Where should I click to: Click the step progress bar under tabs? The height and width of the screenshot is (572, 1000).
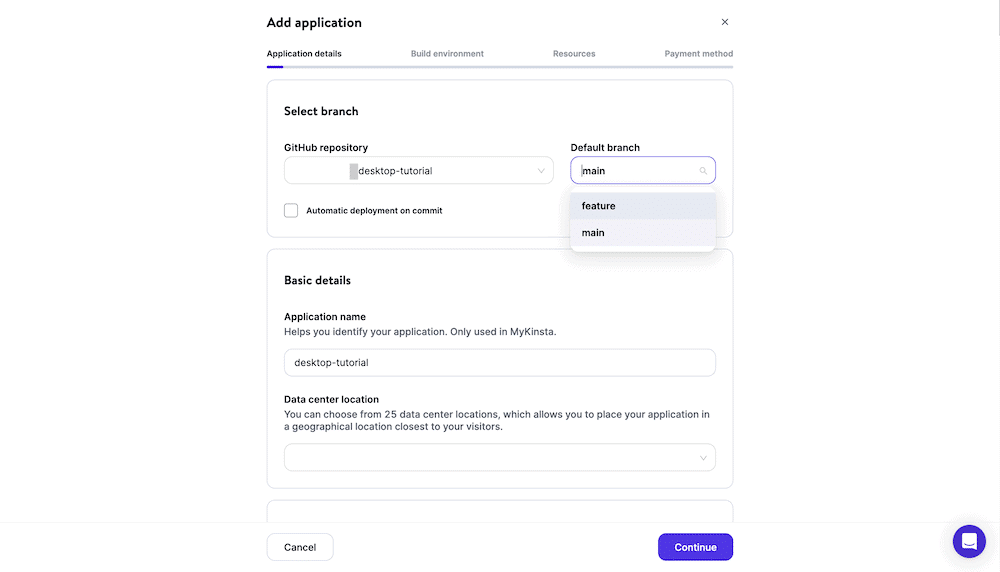[x=500, y=67]
